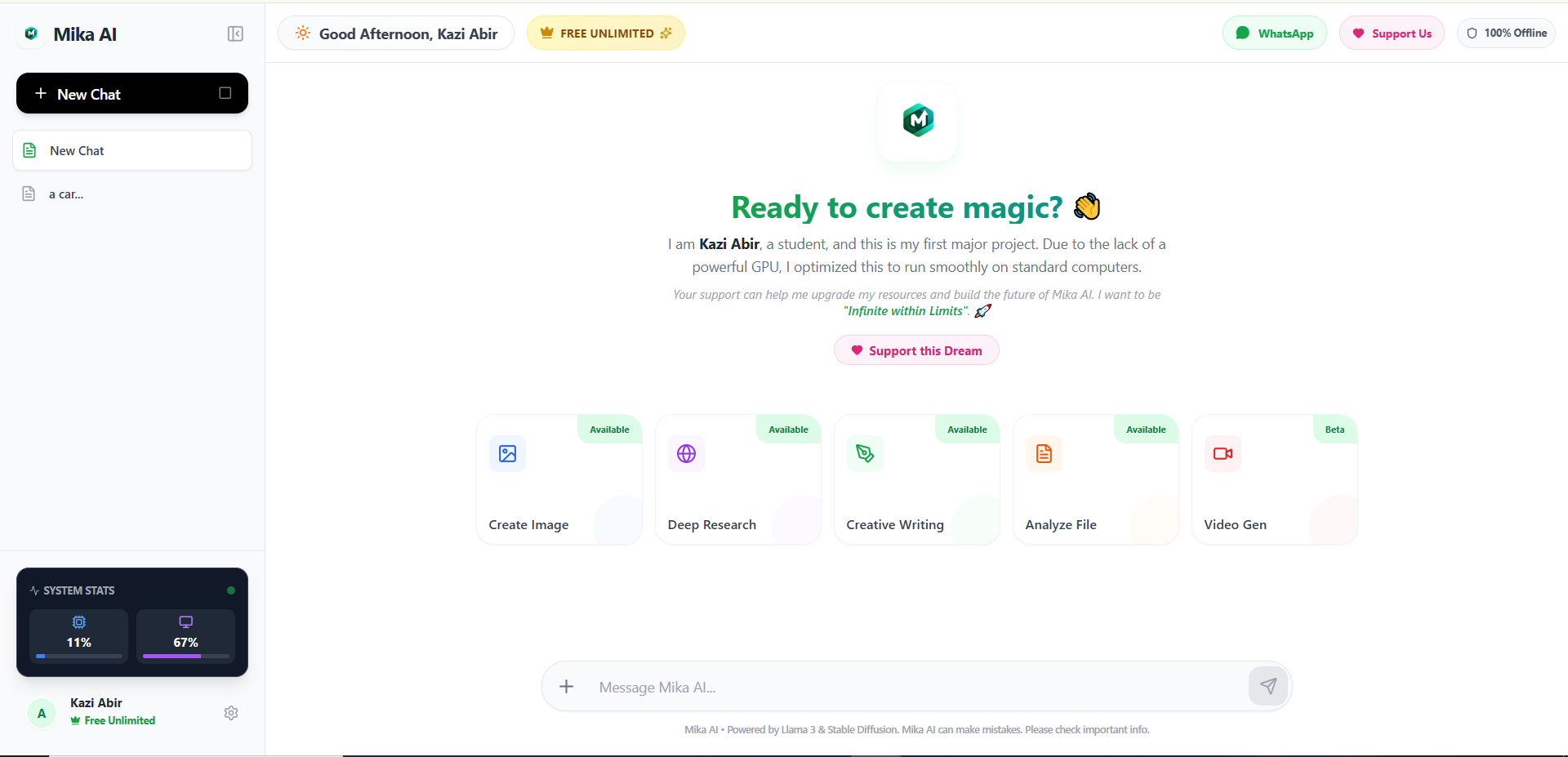Screen dimensions: 1568x757
Task: Open Video Gen using its camera icon
Action: [x=1222, y=453]
